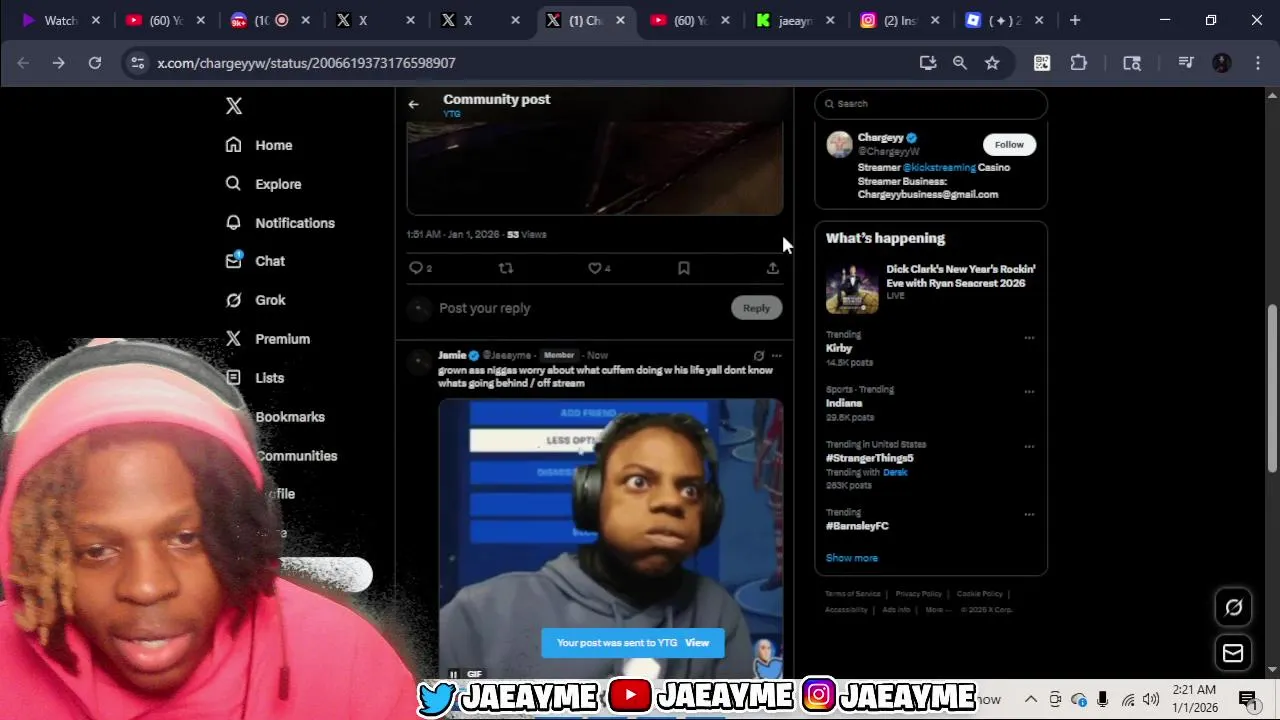Click the repost icon on the post
Screen dimensions: 1280x720
click(x=506, y=268)
